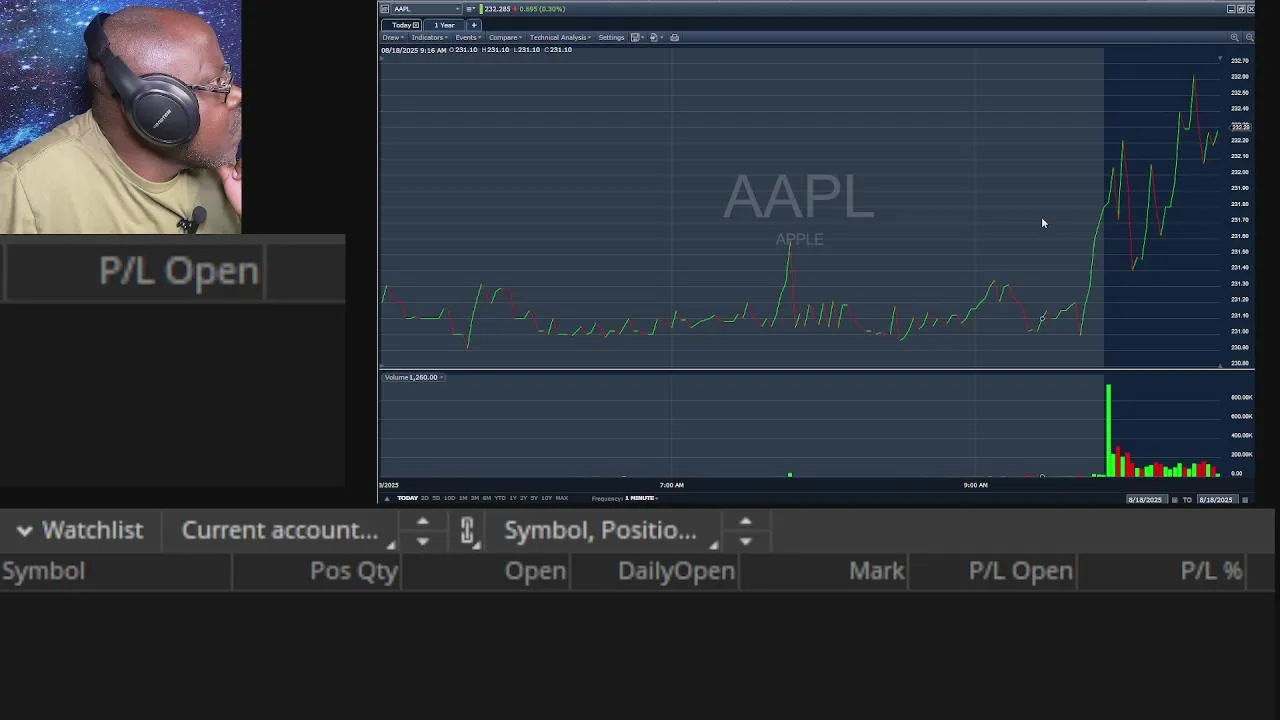Open calendar icon beside the start date field
The height and width of the screenshot is (720, 1280).
pyautogui.click(x=1175, y=500)
